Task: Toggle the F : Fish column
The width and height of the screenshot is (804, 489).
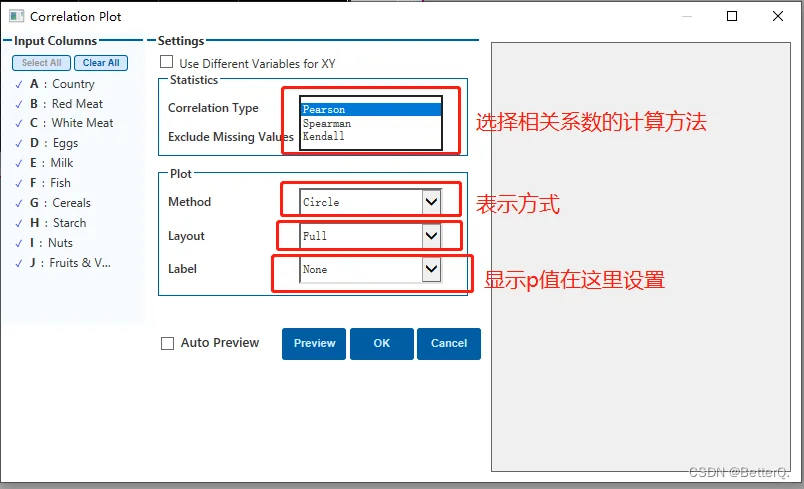Action: click(19, 184)
